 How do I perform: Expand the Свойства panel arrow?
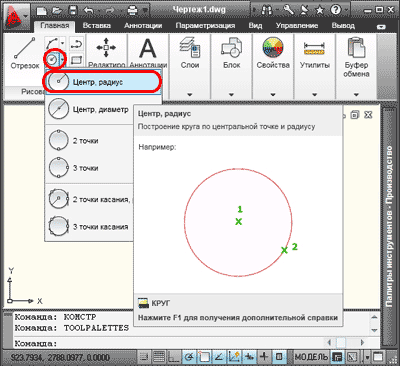273,95
